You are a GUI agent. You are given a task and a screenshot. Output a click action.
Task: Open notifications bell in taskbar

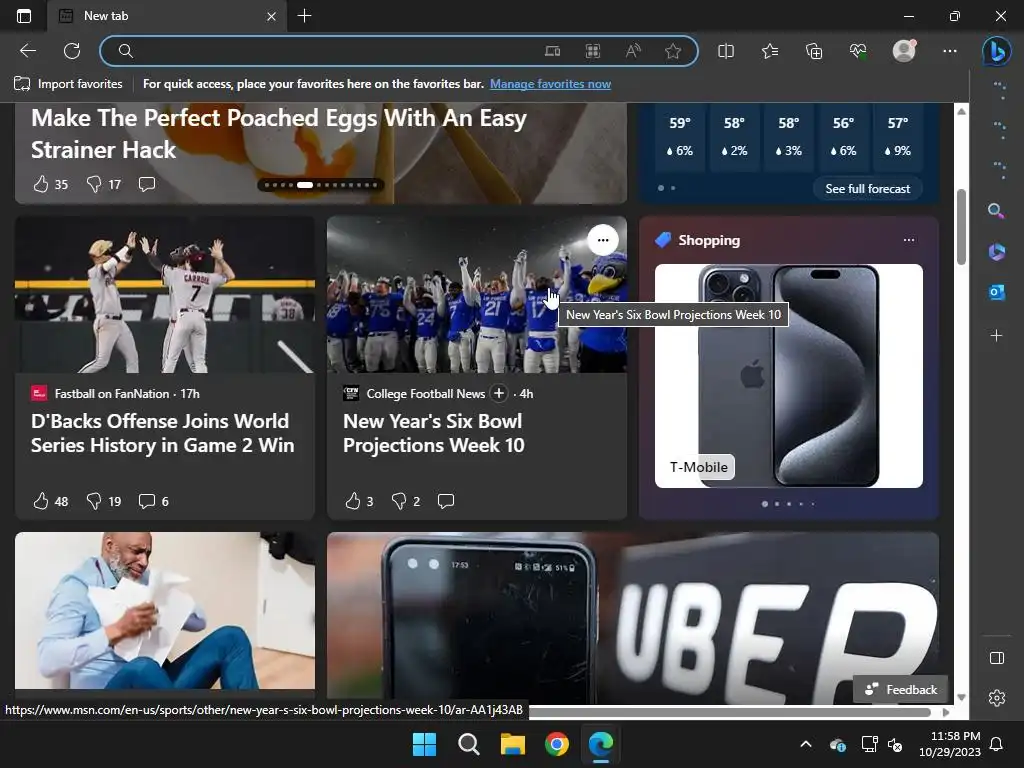coord(997,744)
